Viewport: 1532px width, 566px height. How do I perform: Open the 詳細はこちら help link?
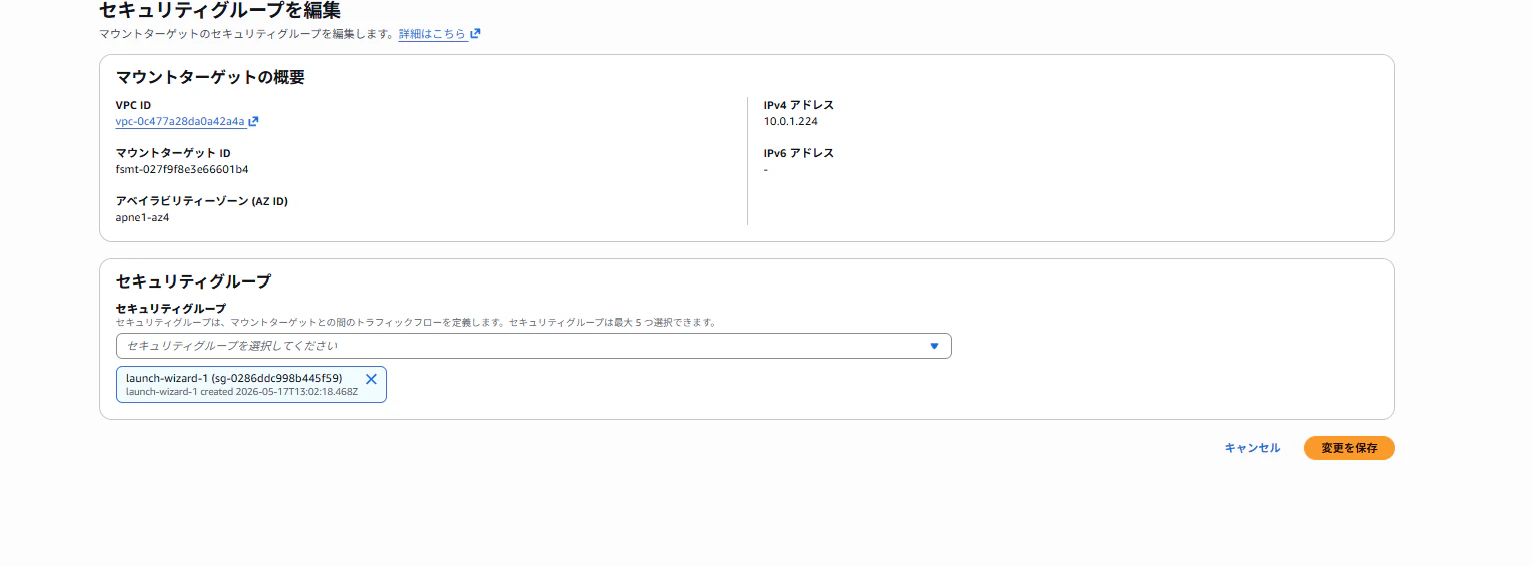pos(432,33)
